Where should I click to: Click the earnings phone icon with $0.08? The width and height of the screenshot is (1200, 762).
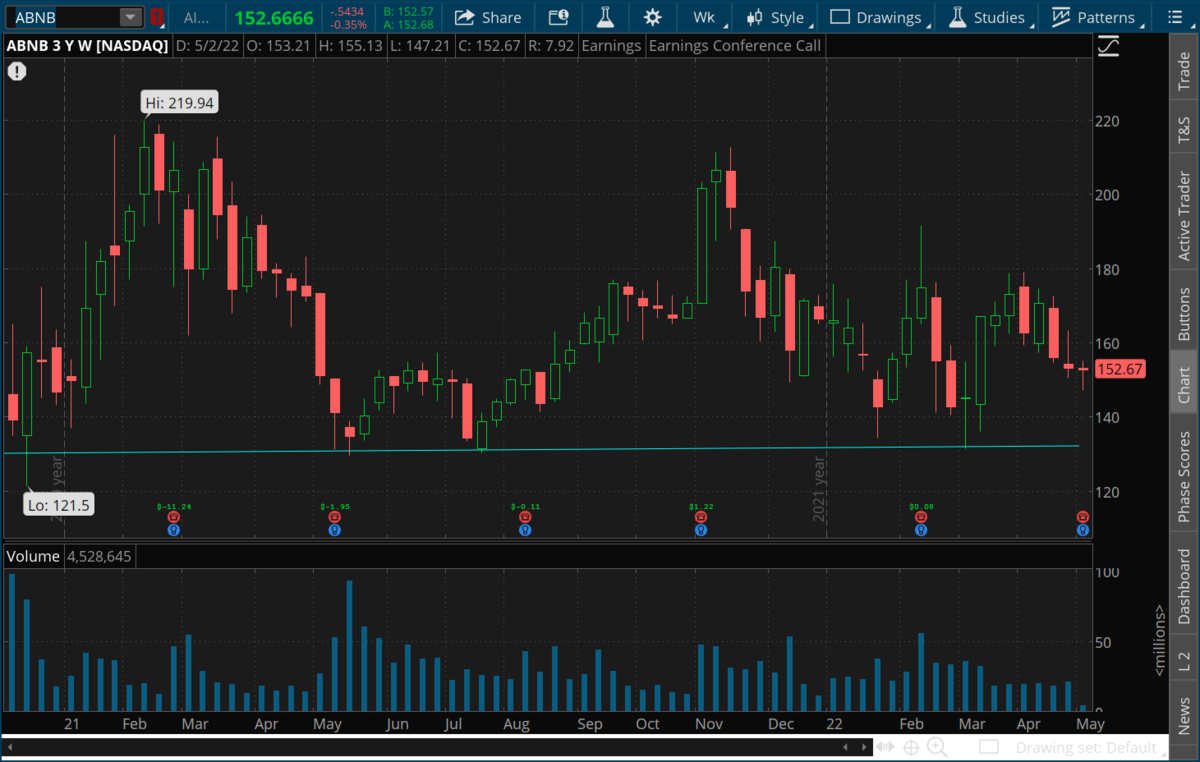click(921, 517)
